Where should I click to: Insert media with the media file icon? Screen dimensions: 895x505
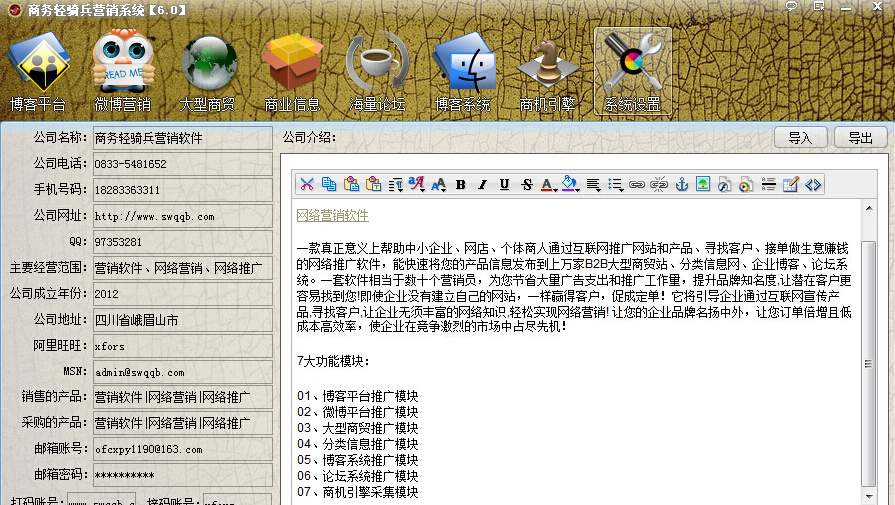pyautogui.click(x=746, y=184)
